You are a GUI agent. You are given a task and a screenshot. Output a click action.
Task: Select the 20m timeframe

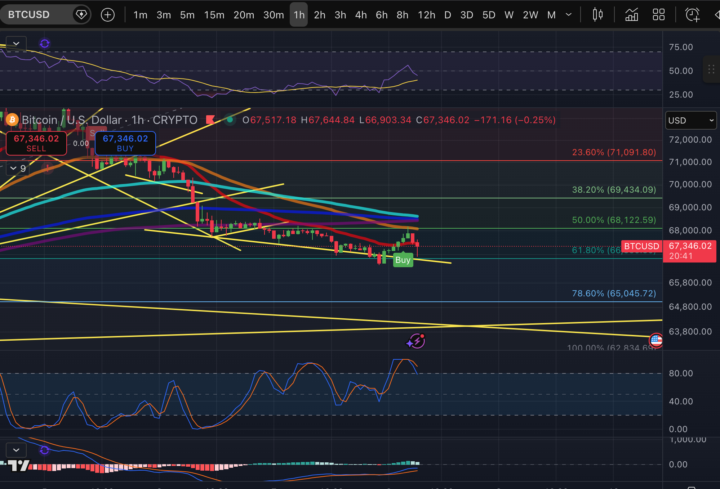[x=243, y=15]
